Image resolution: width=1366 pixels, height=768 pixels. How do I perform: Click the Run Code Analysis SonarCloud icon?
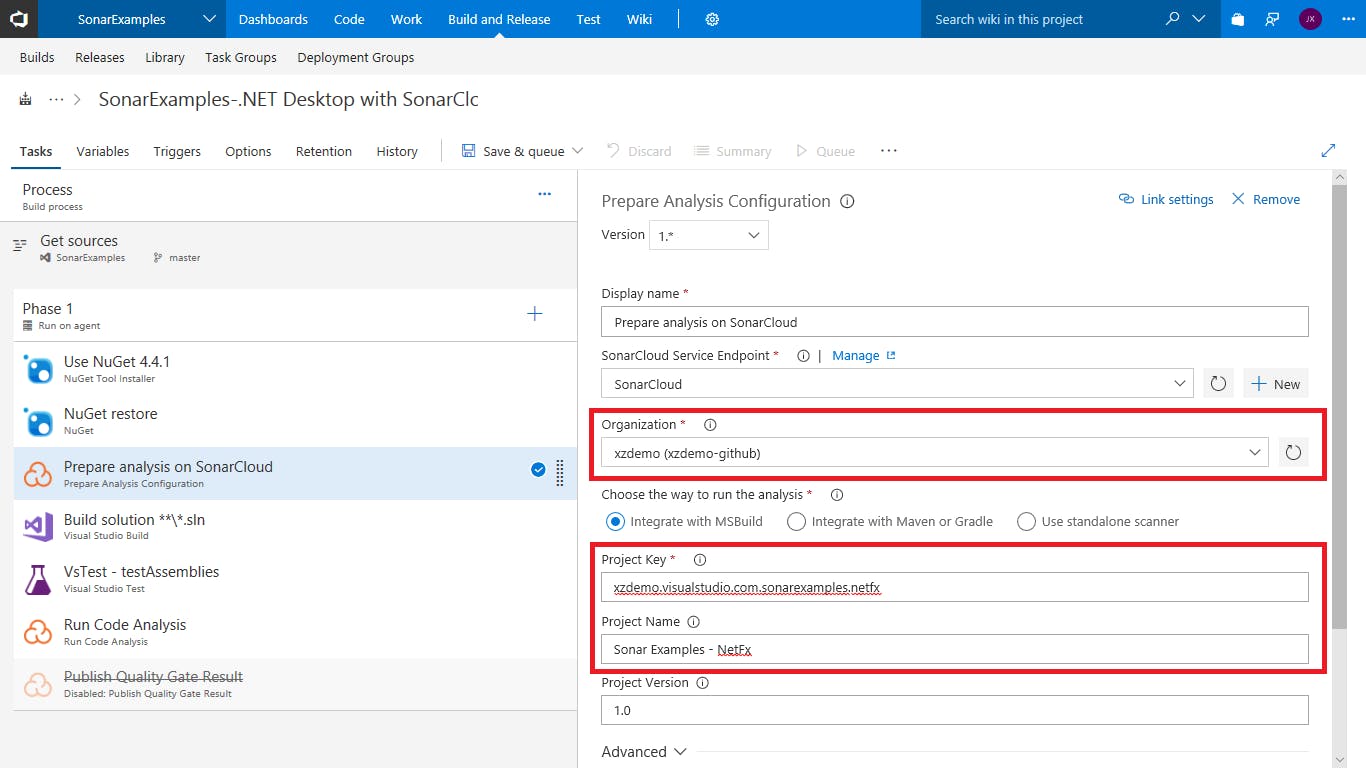click(38, 632)
